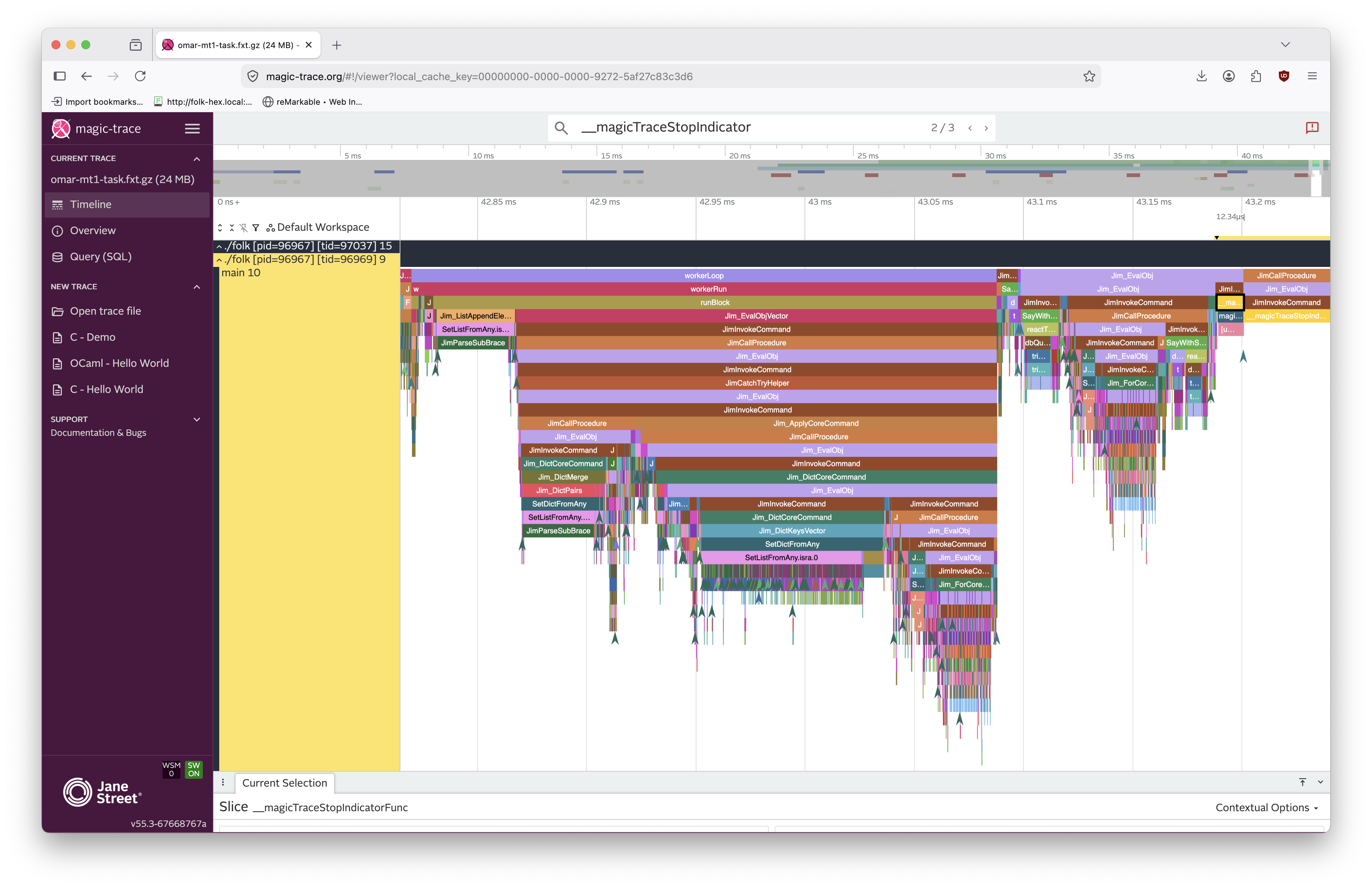Screen dimensions: 1372x888
Task: Go to next search result
Action: click(x=986, y=128)
